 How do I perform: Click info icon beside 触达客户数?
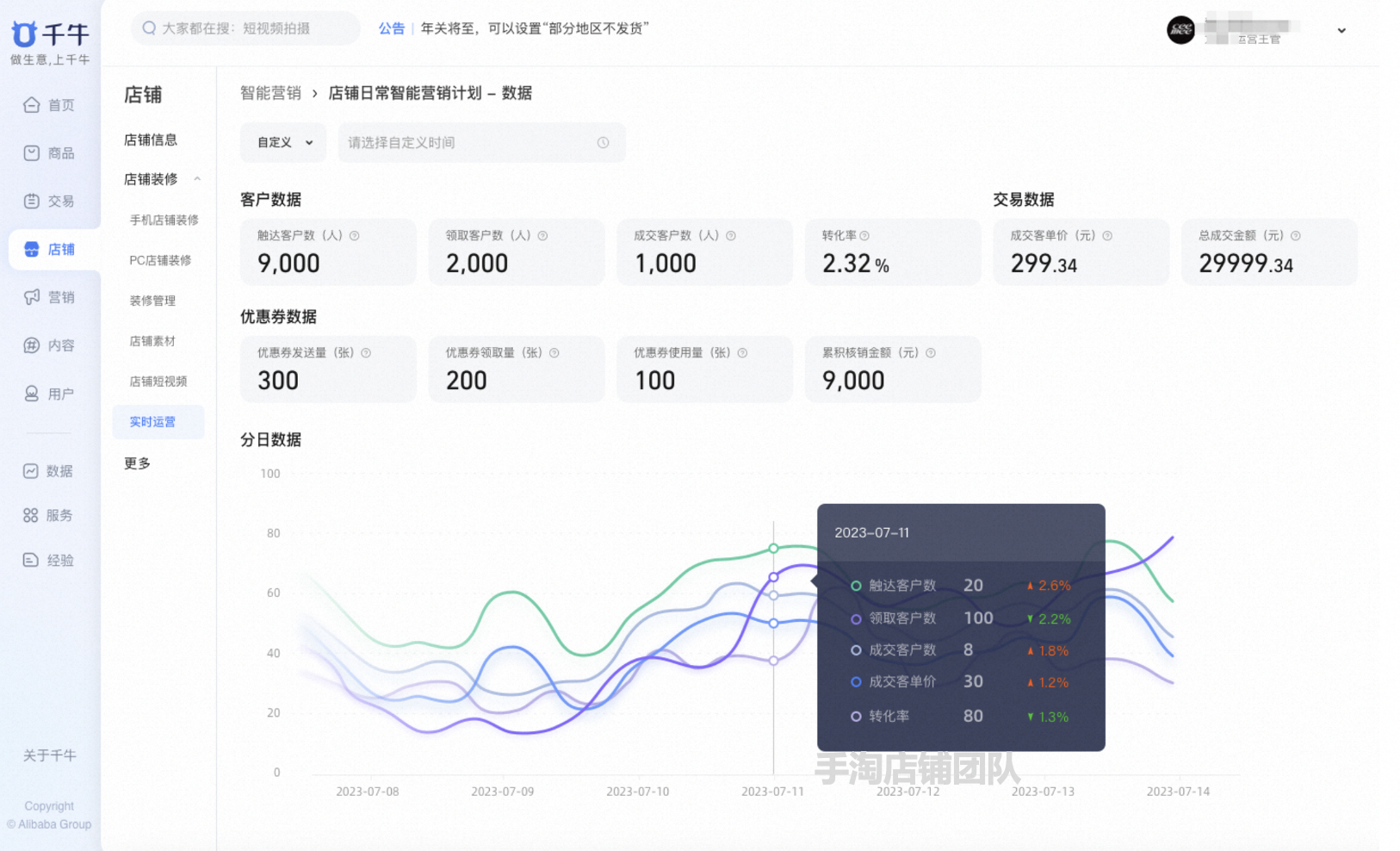click(x=355, y=236)
